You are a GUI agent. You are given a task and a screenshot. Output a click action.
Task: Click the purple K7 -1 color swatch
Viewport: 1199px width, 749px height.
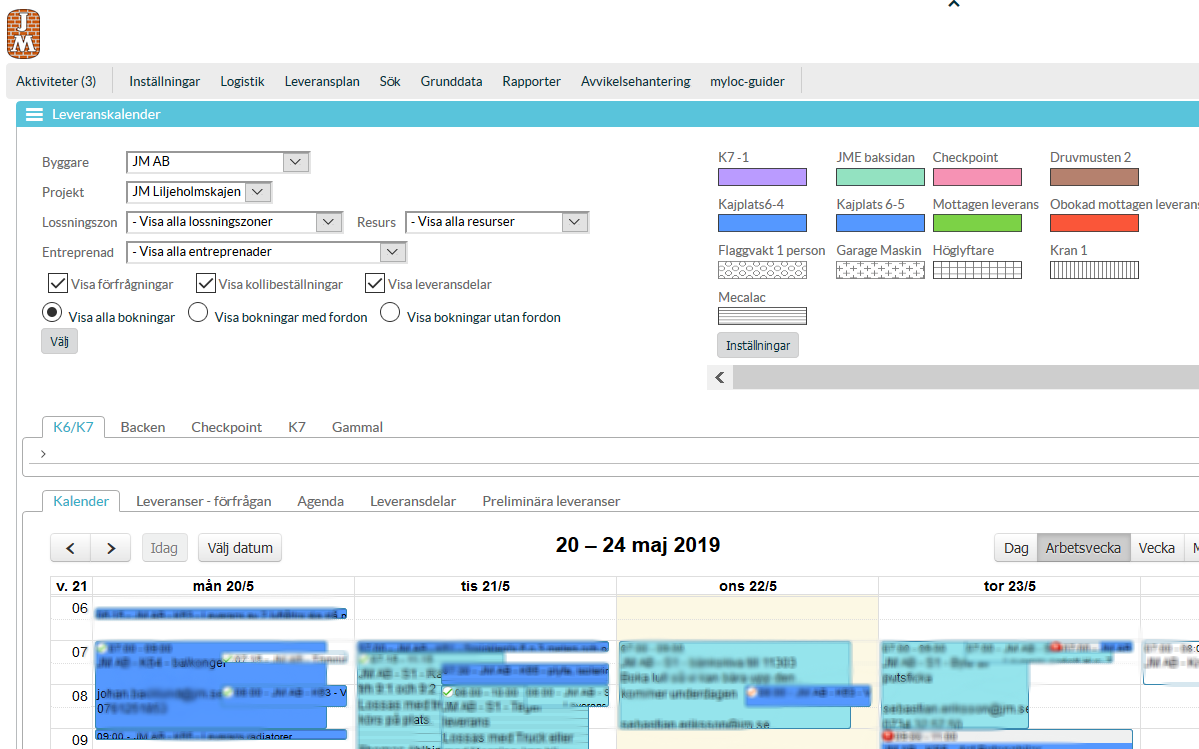(762, 176)
